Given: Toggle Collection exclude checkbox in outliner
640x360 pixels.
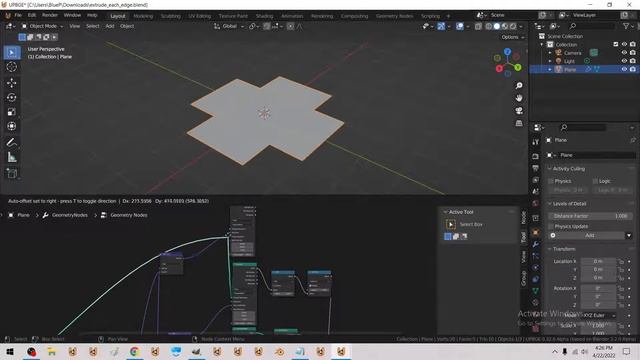Looking at the screenshot, I should click(x=616, y=44).
